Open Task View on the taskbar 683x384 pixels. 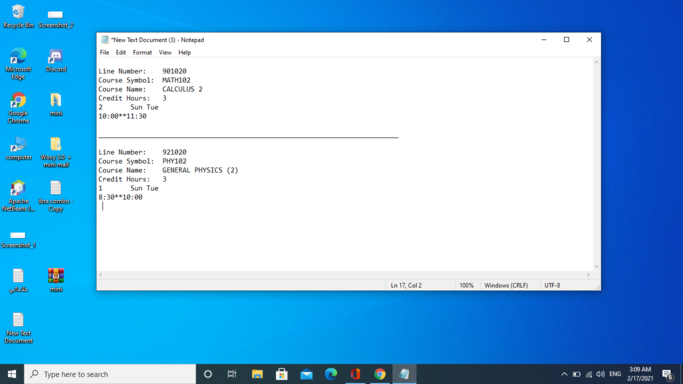[x=232, y=374]
